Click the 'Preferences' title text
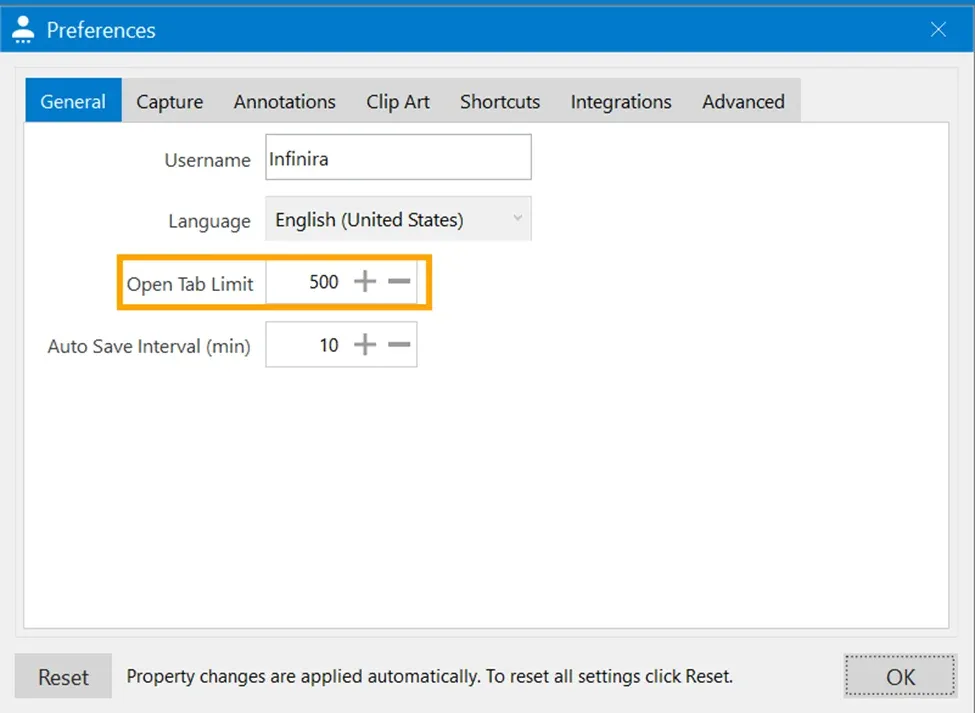 click(101, 30)
